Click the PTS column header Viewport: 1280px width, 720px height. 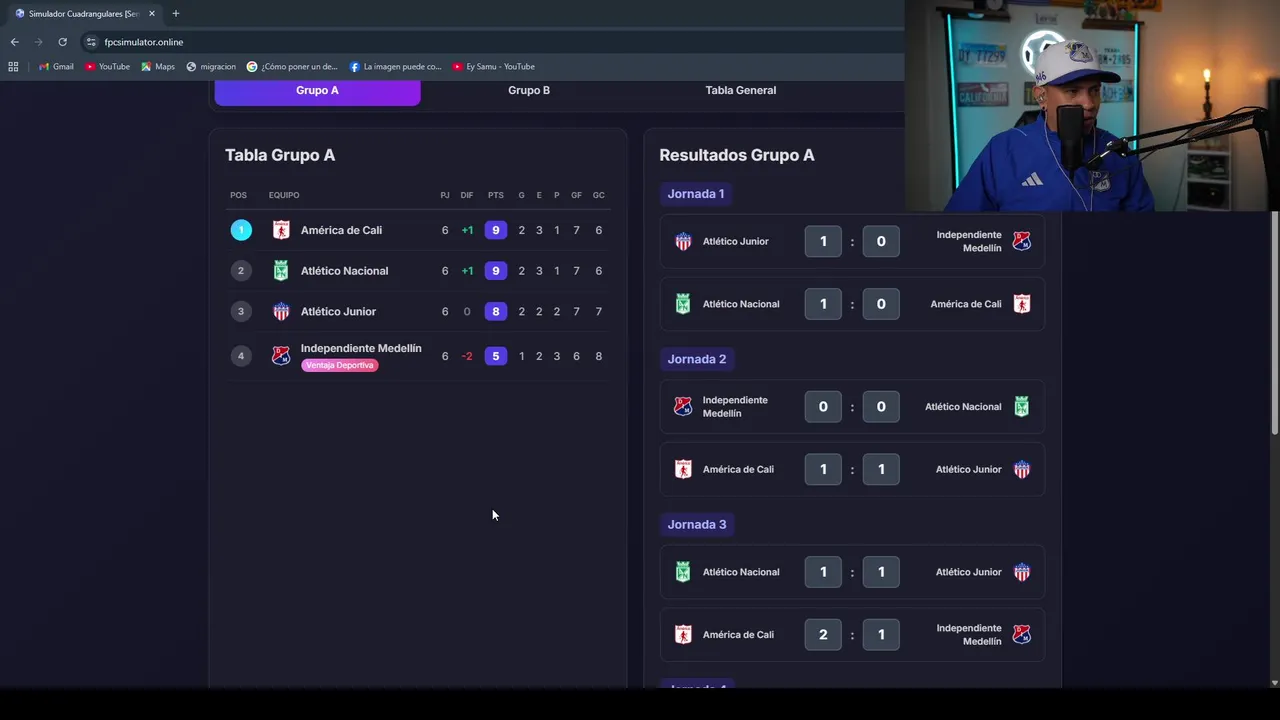[496, 195]
